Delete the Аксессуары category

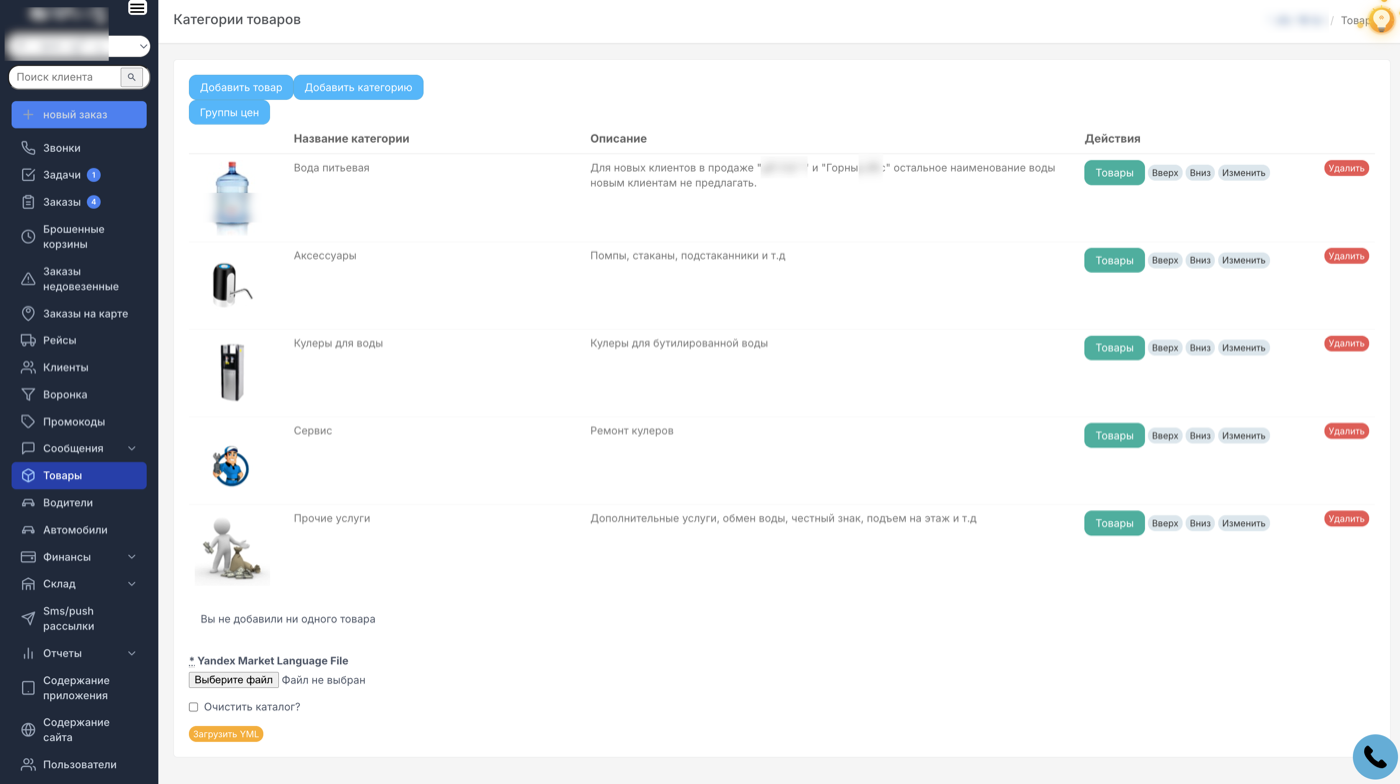click(x=1346, y=256)
